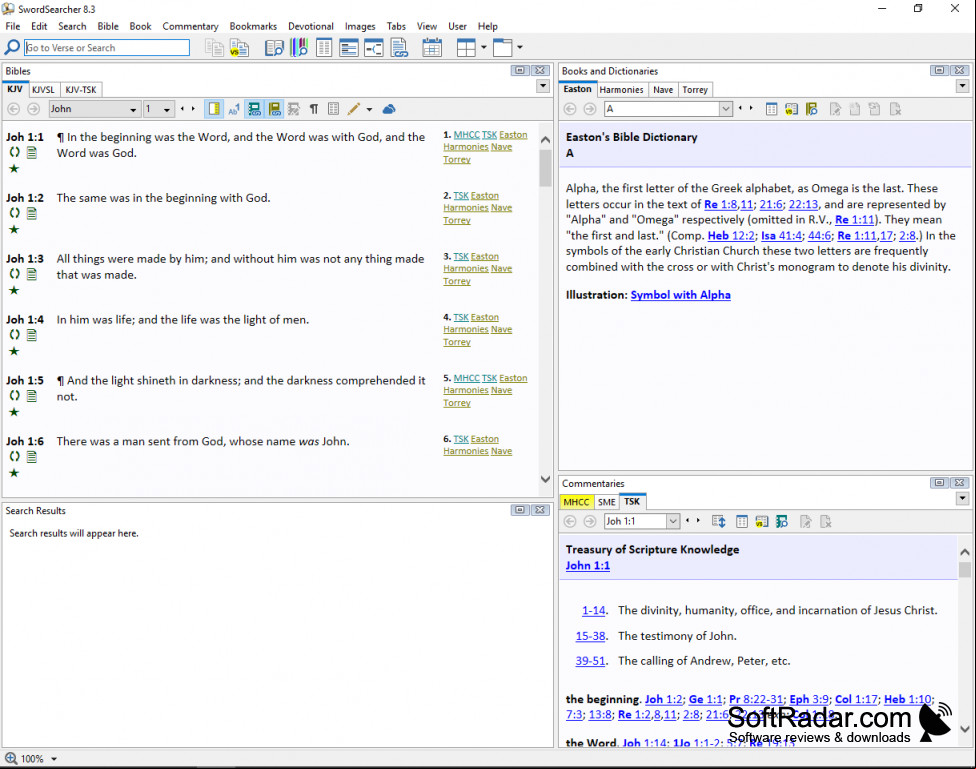Switch to the KJVSL Bible tab

[x=43, y=90]
